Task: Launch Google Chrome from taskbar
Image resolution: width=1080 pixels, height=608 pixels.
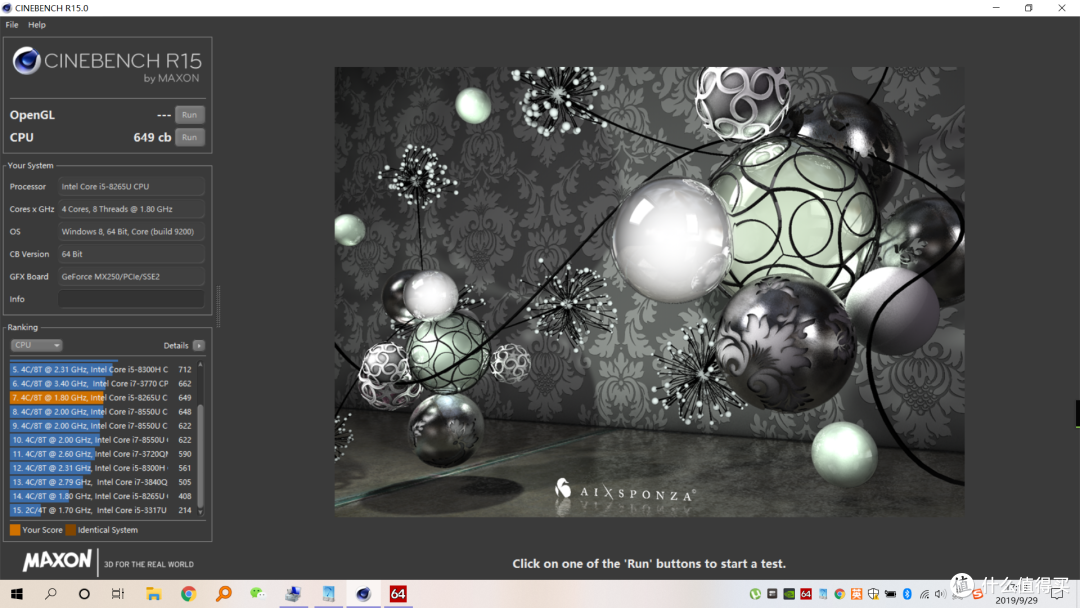Action: [x=188, y=594]
